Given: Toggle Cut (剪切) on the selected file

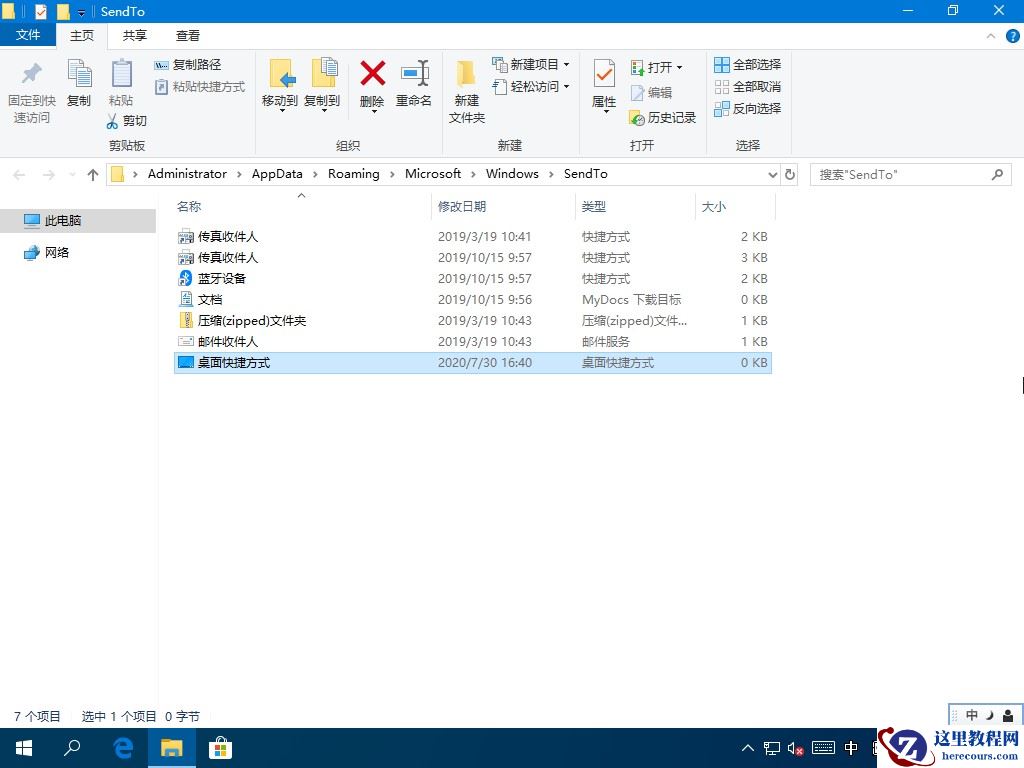Looking at the screenshot, I should click(x=127, y=120).
